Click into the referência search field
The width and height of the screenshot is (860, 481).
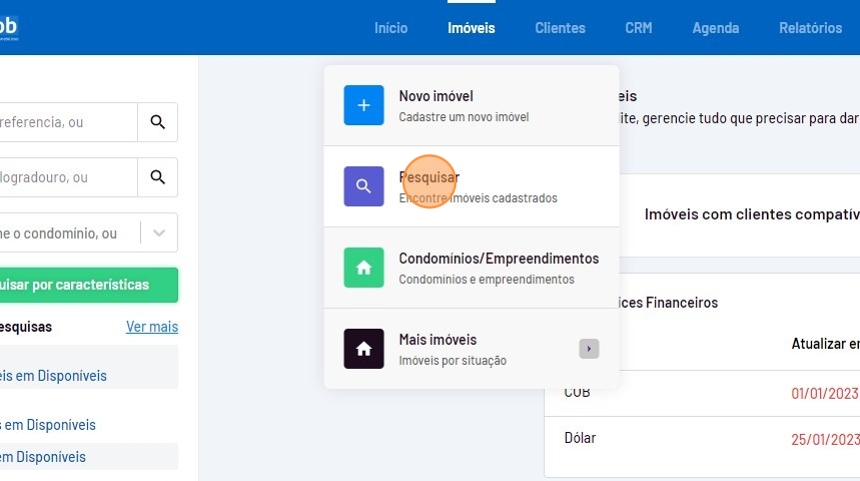tap(65, 122)
